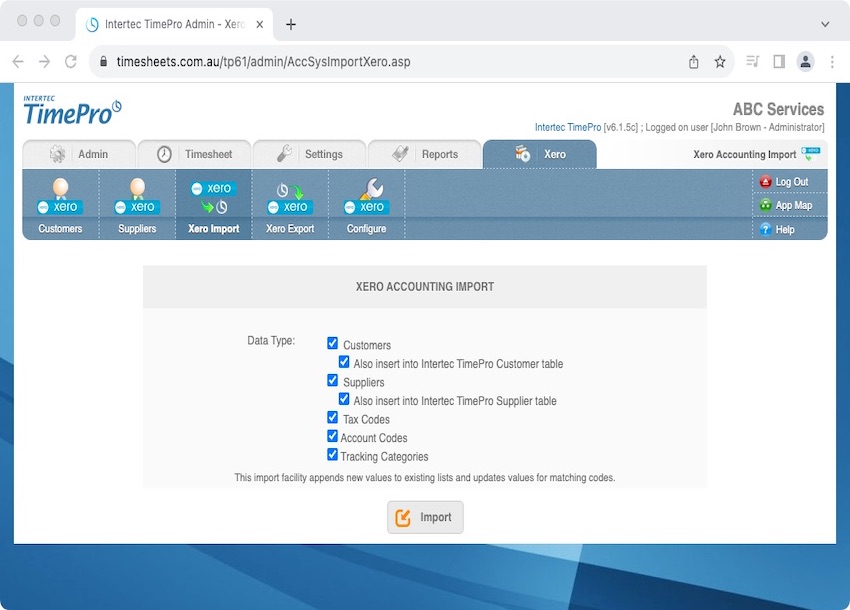Click the green App Map icon
This screenshot has width=850, height=610.
tap(765, 205)
